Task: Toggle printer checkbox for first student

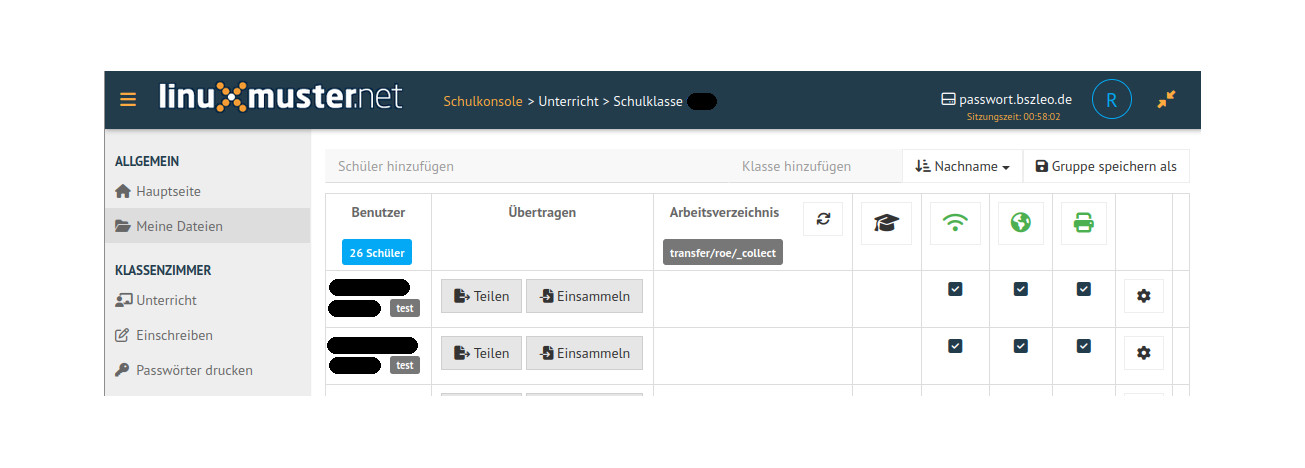Action: point(1083,289)
